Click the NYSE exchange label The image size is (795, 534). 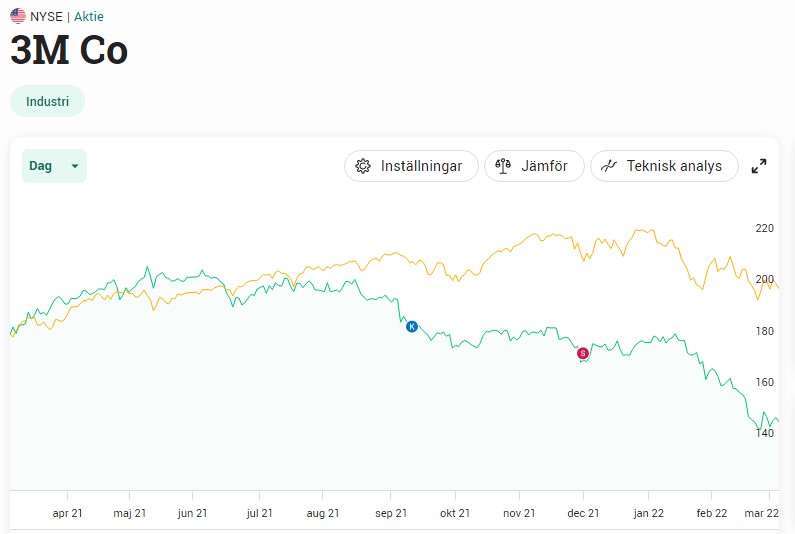tap(46, 16)
